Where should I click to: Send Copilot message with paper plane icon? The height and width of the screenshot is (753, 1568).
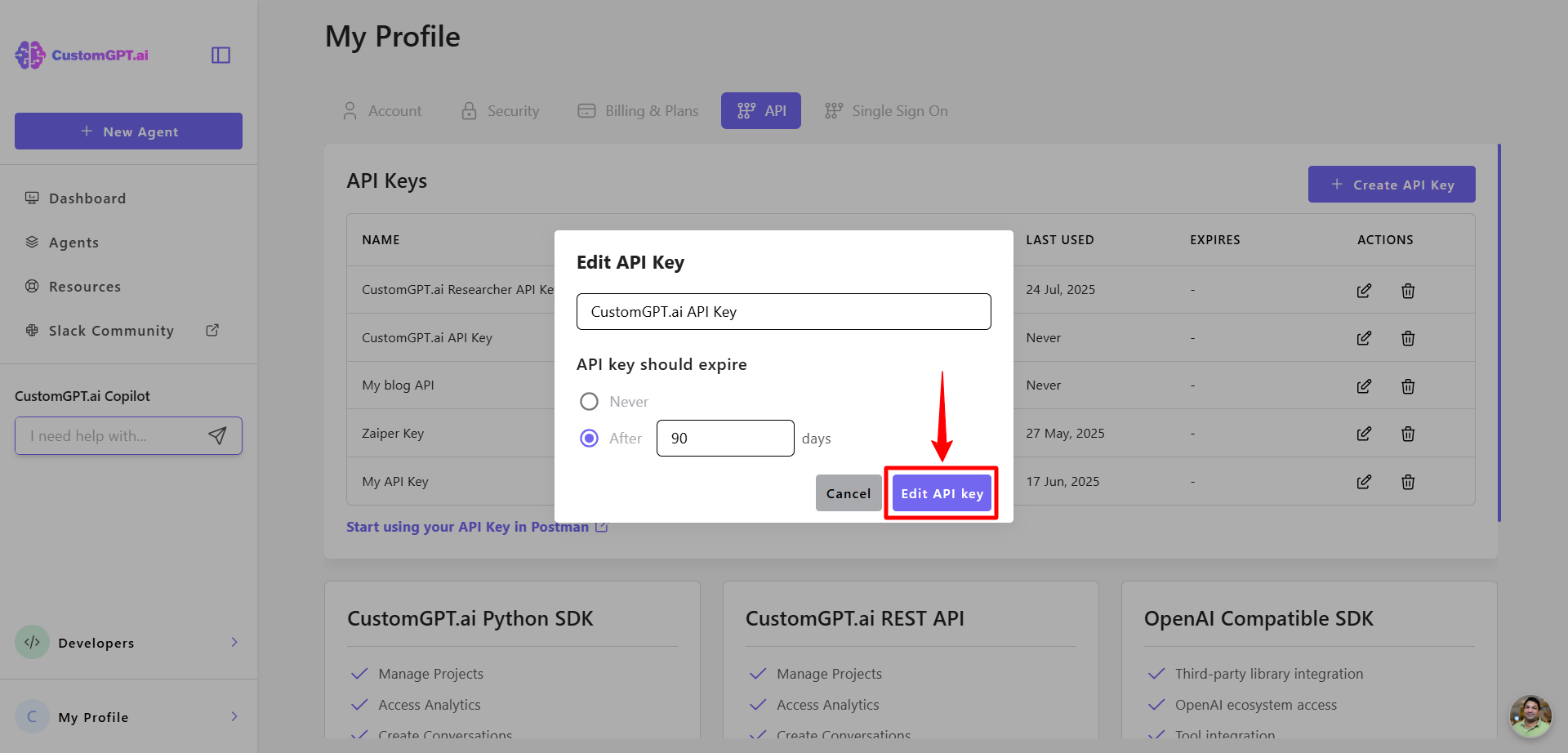point(217,436)
